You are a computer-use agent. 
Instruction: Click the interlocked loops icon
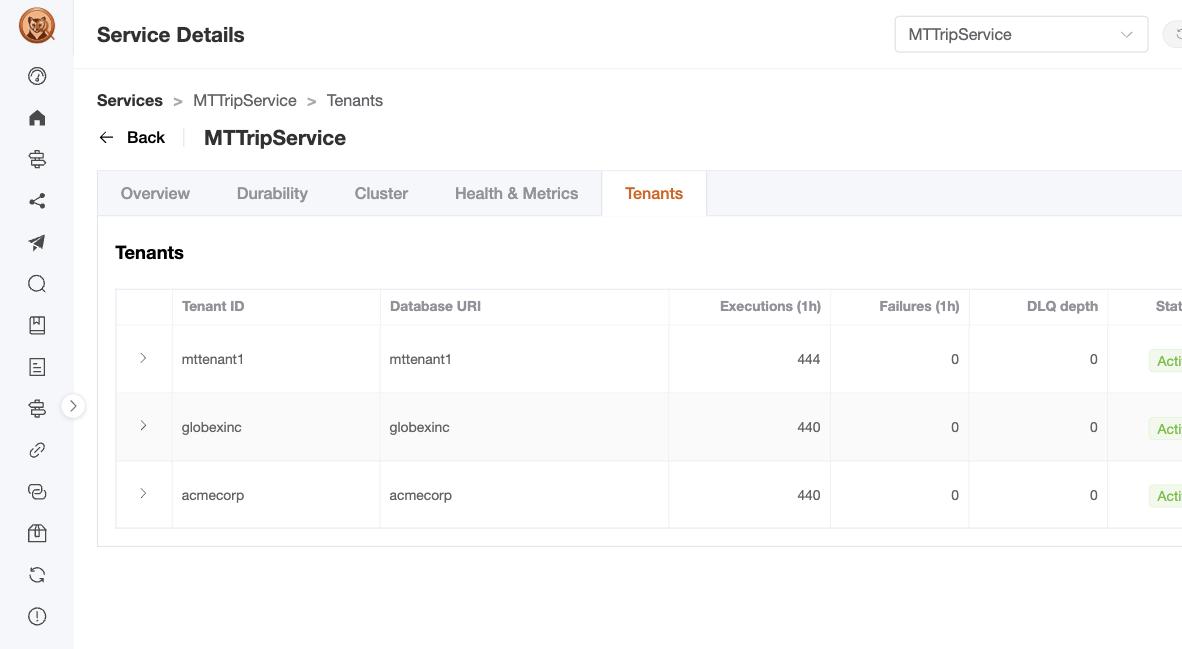click(37, 491)
